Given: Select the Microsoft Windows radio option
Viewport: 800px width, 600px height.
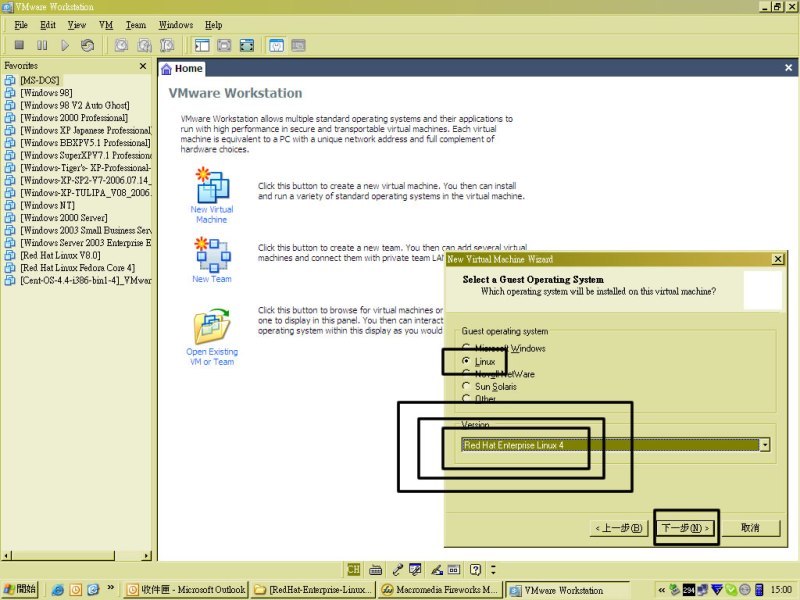Looking at the screenshot, I should point(504,348).
